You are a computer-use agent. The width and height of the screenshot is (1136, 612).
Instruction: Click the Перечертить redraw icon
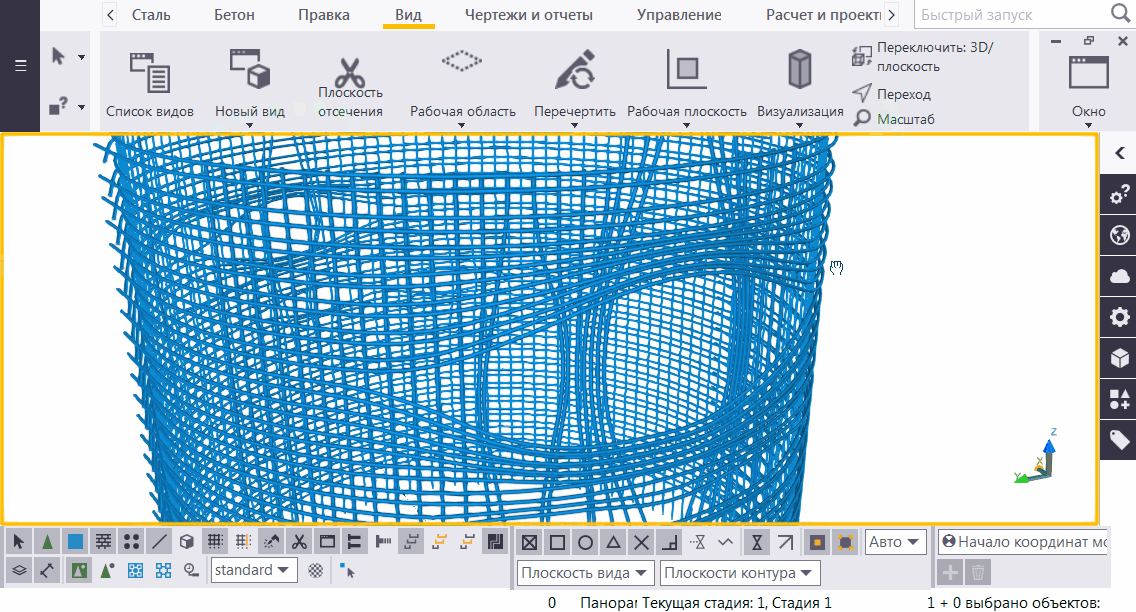[x=574, y=71]
